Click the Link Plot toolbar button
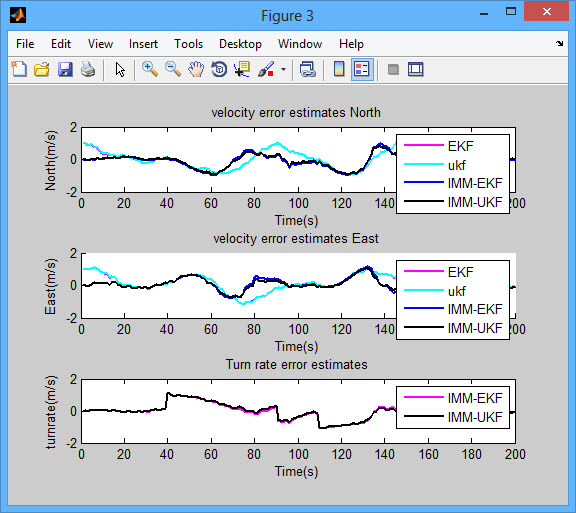576x513 pixels. [x=308, y=69]
